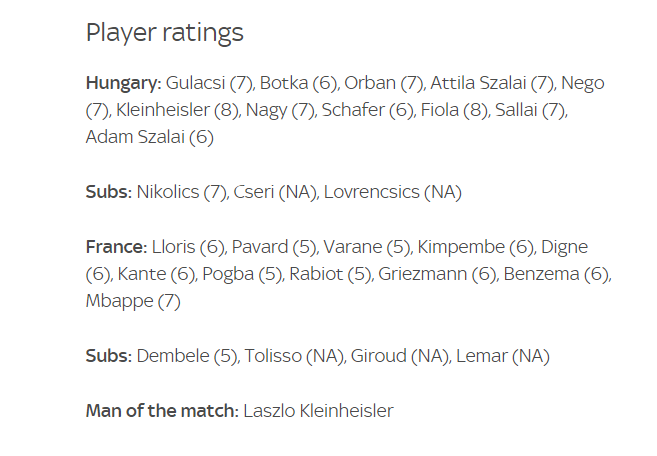The image size is (657, 456).
Task: Click the Player ratings heading
Action: (x=164, y=33)
